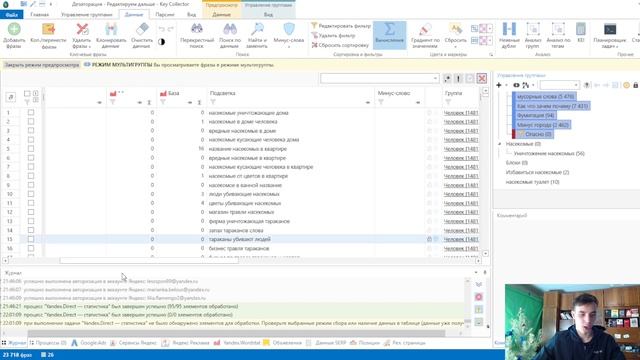This screenshot has width=640, height=360.
Task: Toggle the select-all header checkbox
Action: click(27, 93)
